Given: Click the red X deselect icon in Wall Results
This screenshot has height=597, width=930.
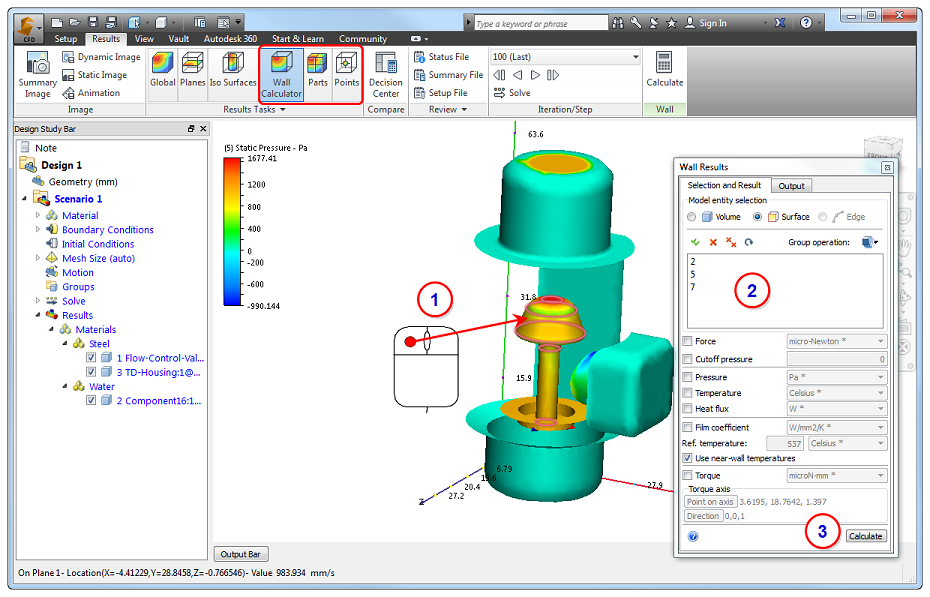Looking at the screenshot, I should [713, 242].
